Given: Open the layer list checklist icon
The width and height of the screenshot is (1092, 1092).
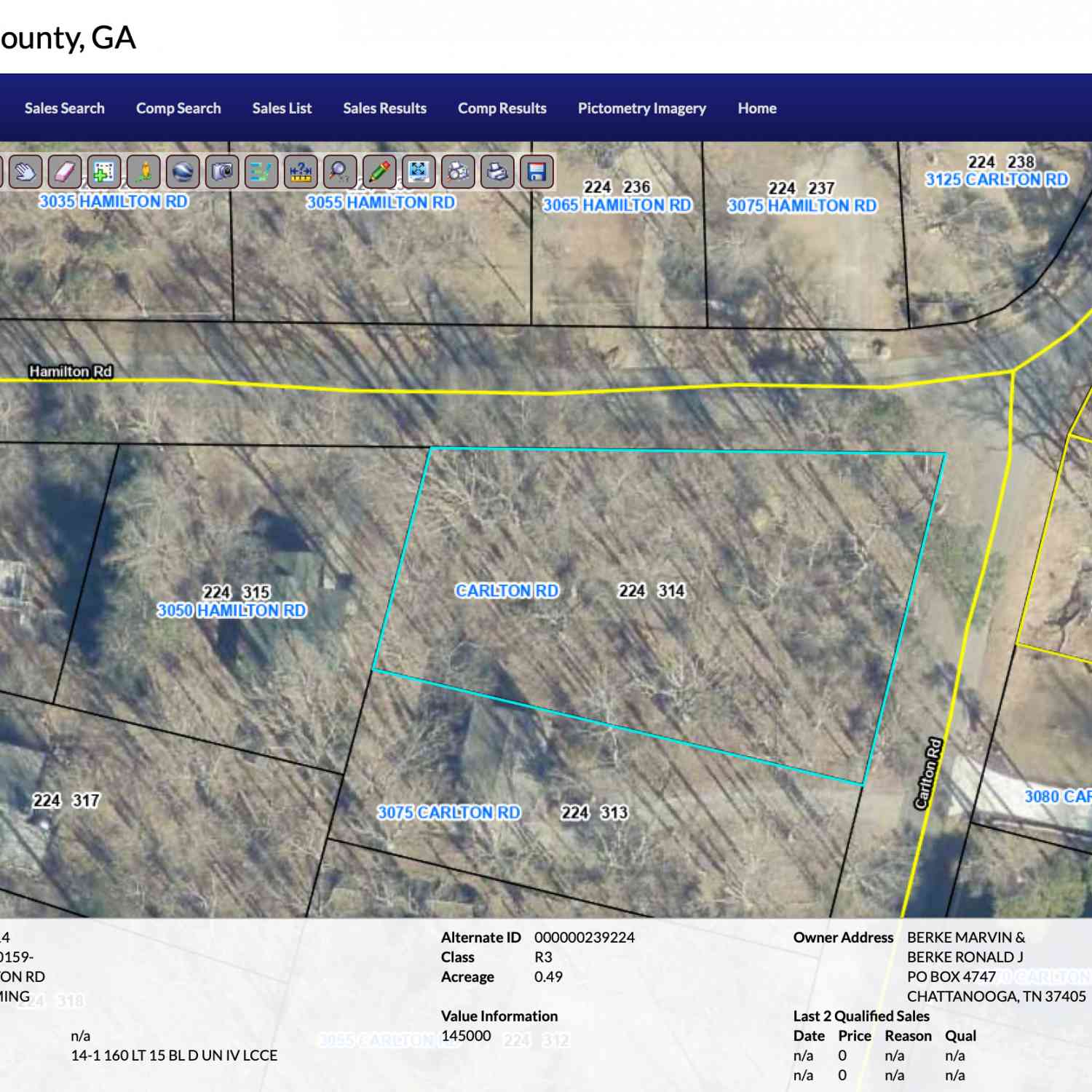Looking at the screenshot, I should coord(261,172).
